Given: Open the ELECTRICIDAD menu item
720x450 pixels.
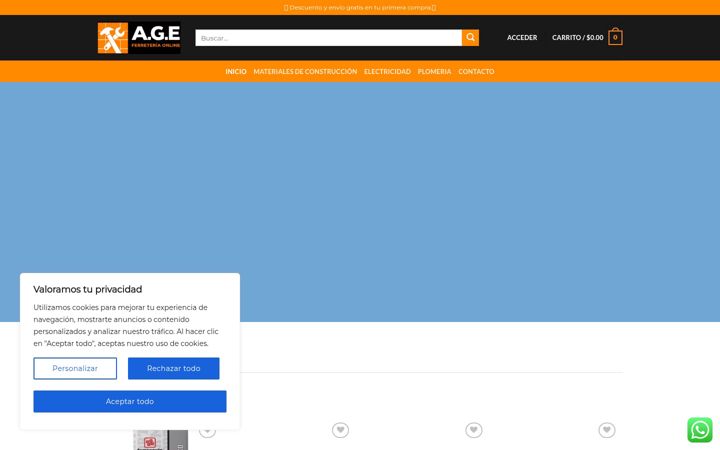Looking at the screenshot, I should pos(387,72).
